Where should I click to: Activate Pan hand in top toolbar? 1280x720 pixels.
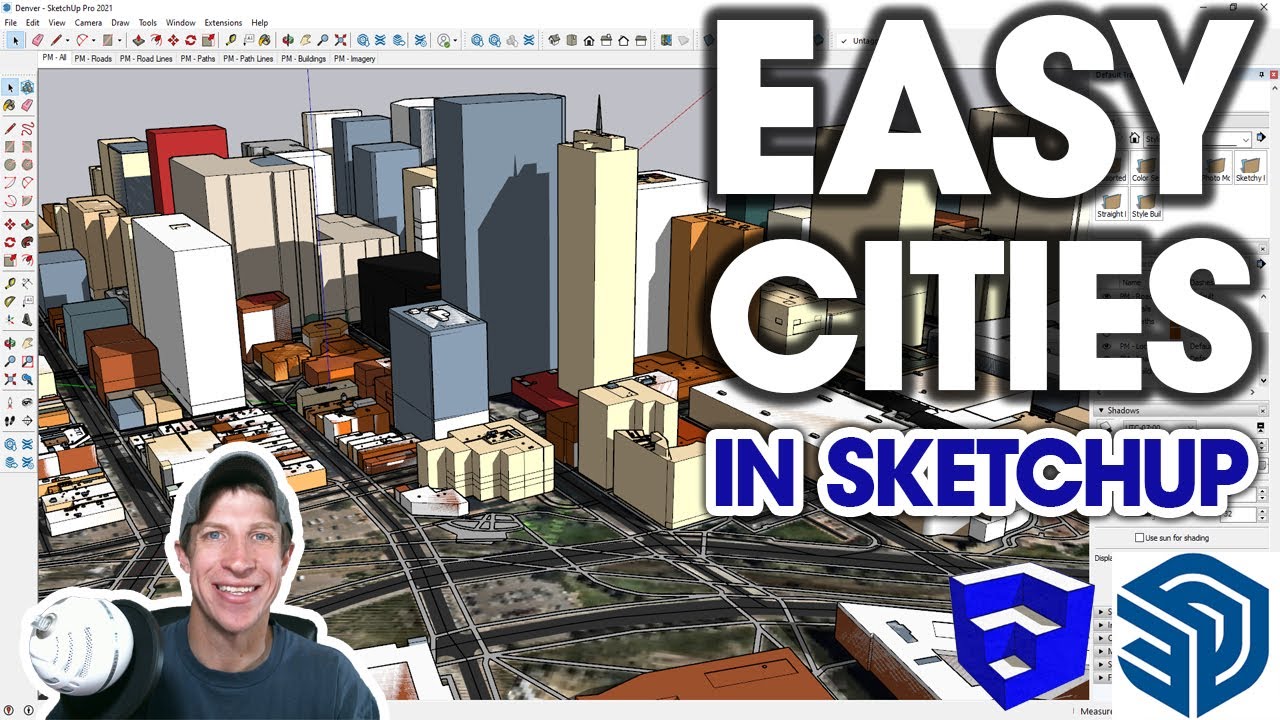(306, 40)
